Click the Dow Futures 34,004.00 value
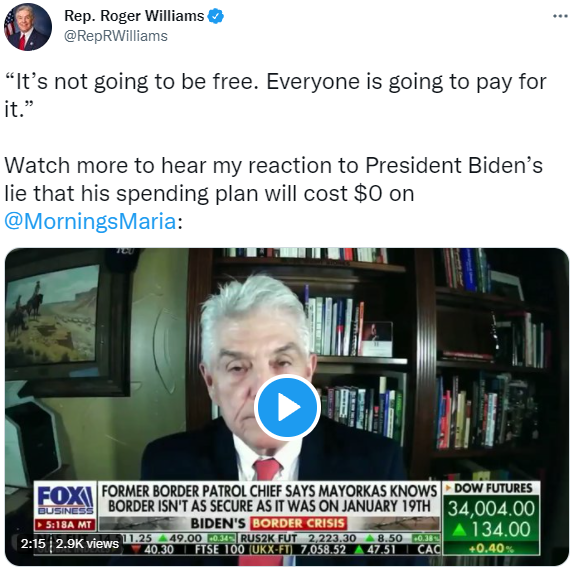The image size is (581, 573). coord(491,509)
